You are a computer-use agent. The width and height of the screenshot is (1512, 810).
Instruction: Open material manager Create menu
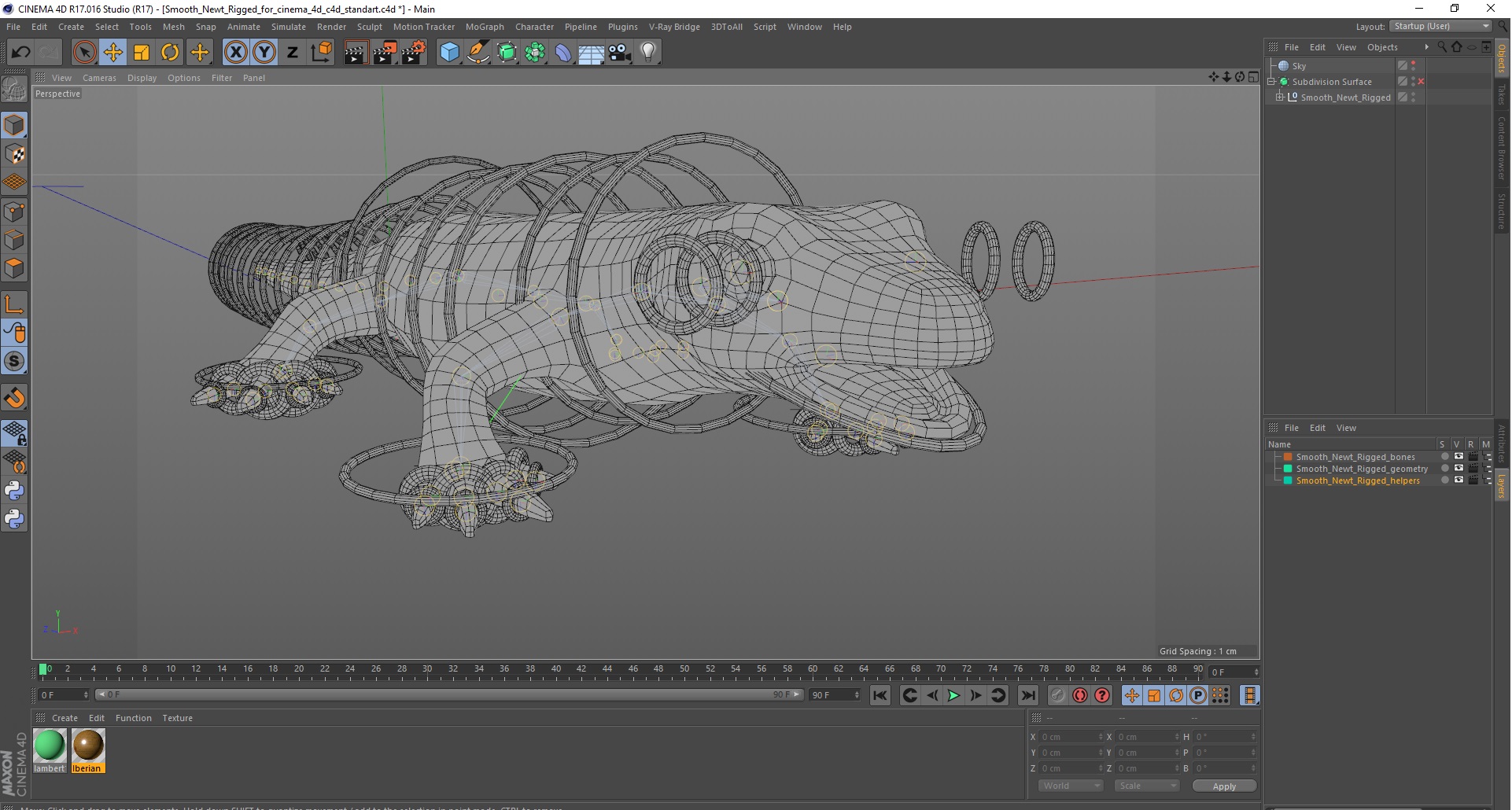tap(65, 719)
